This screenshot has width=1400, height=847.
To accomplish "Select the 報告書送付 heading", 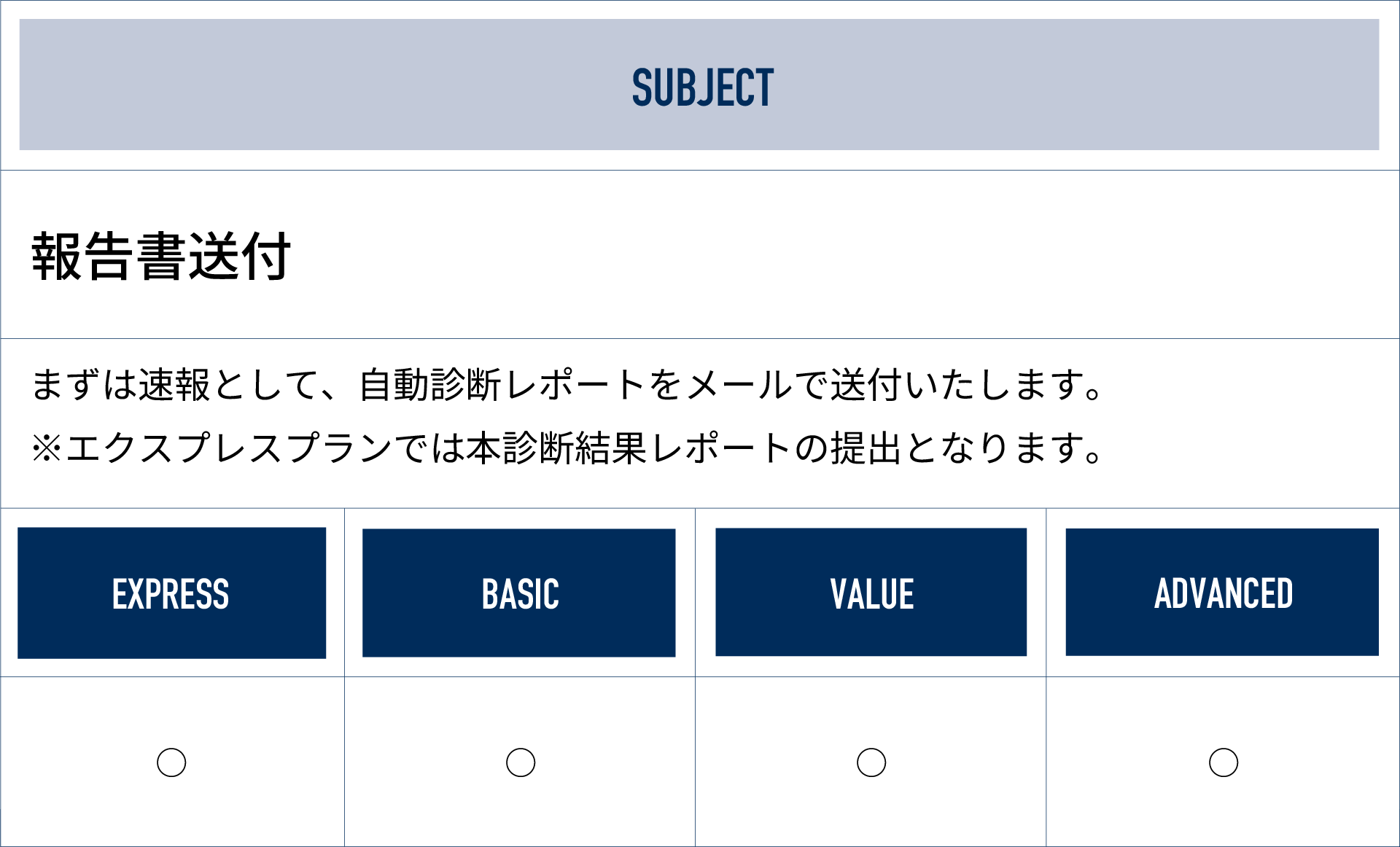I will pos(161,256).
